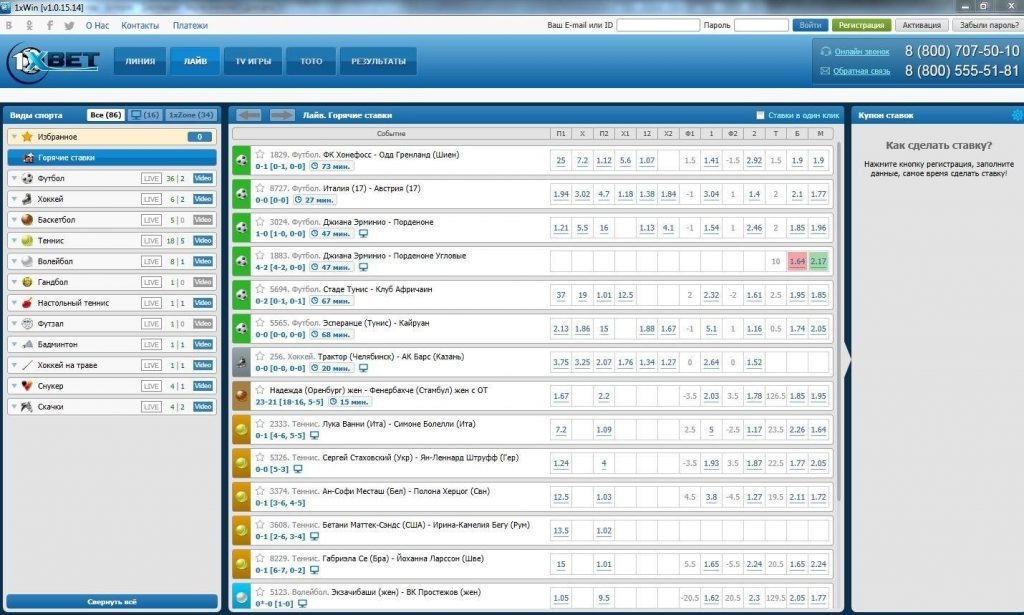This screenshot has width=1024, height=615.
Task: Open the Odnoklassniki social icon
Action: click(x=29, y=25)
